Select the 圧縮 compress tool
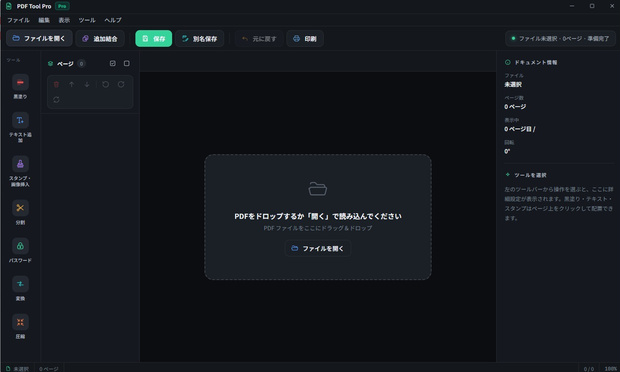Viewport: 620px width, 372px height. click(x=20, y=322)
